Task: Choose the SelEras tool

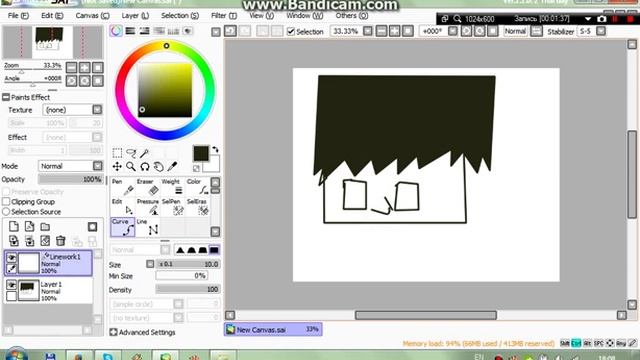Action: click(x=198, y=207)
